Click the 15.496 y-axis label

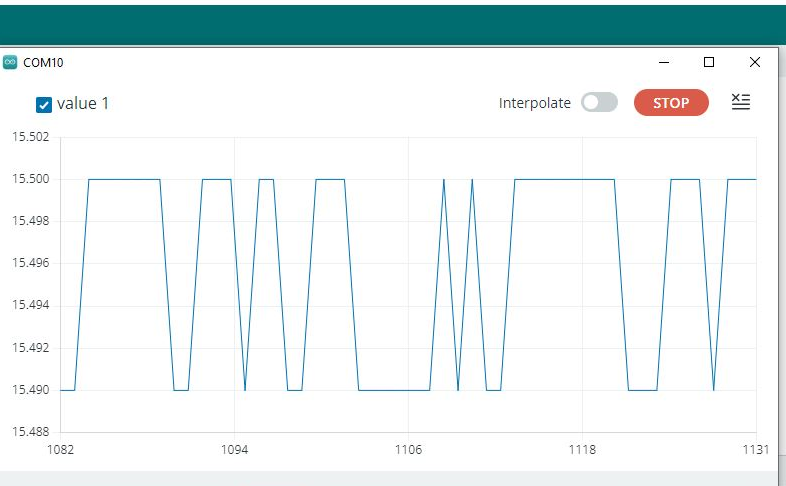click(31, 263)
